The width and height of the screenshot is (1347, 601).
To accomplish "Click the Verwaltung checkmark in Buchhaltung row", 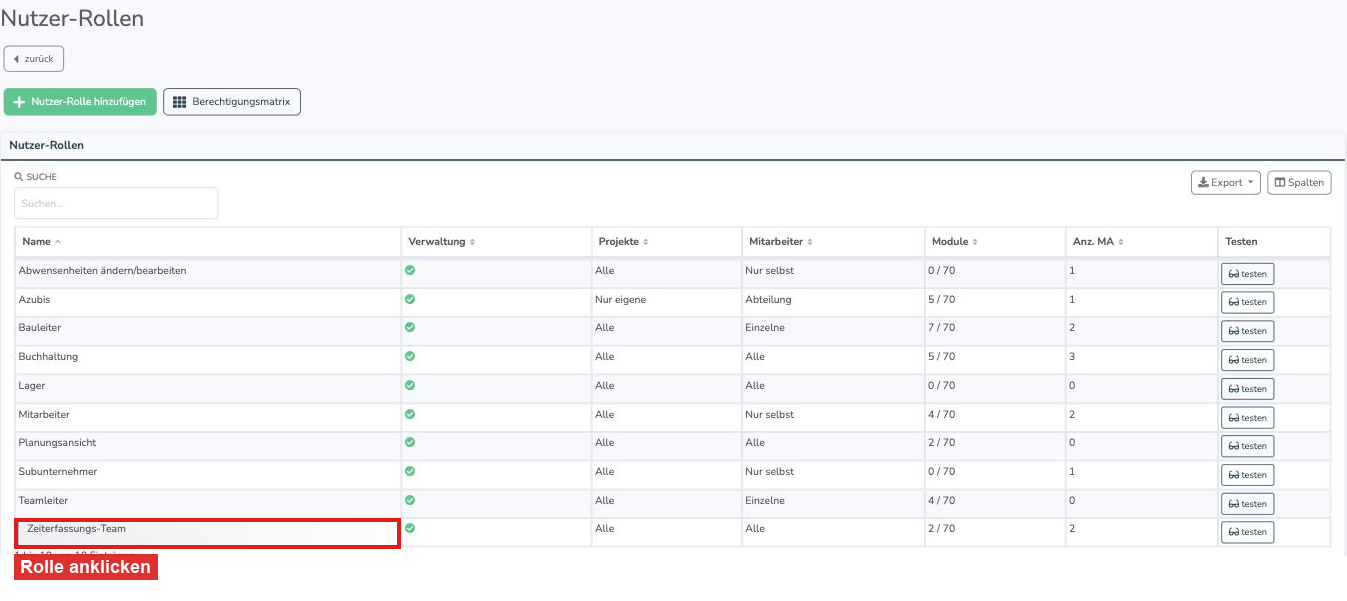I will [x=410, y=356].
